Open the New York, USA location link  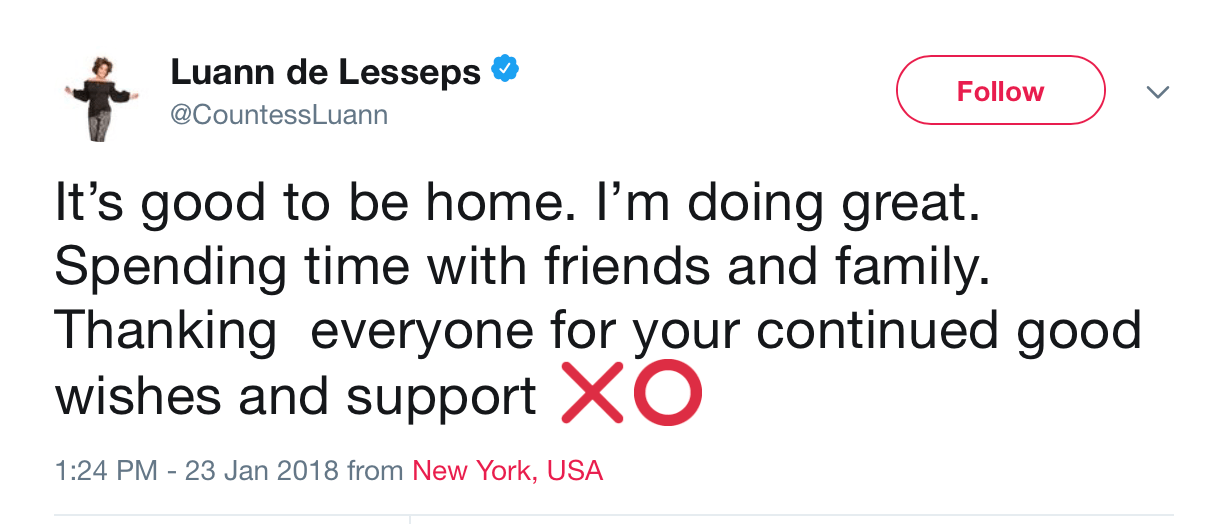507,470
